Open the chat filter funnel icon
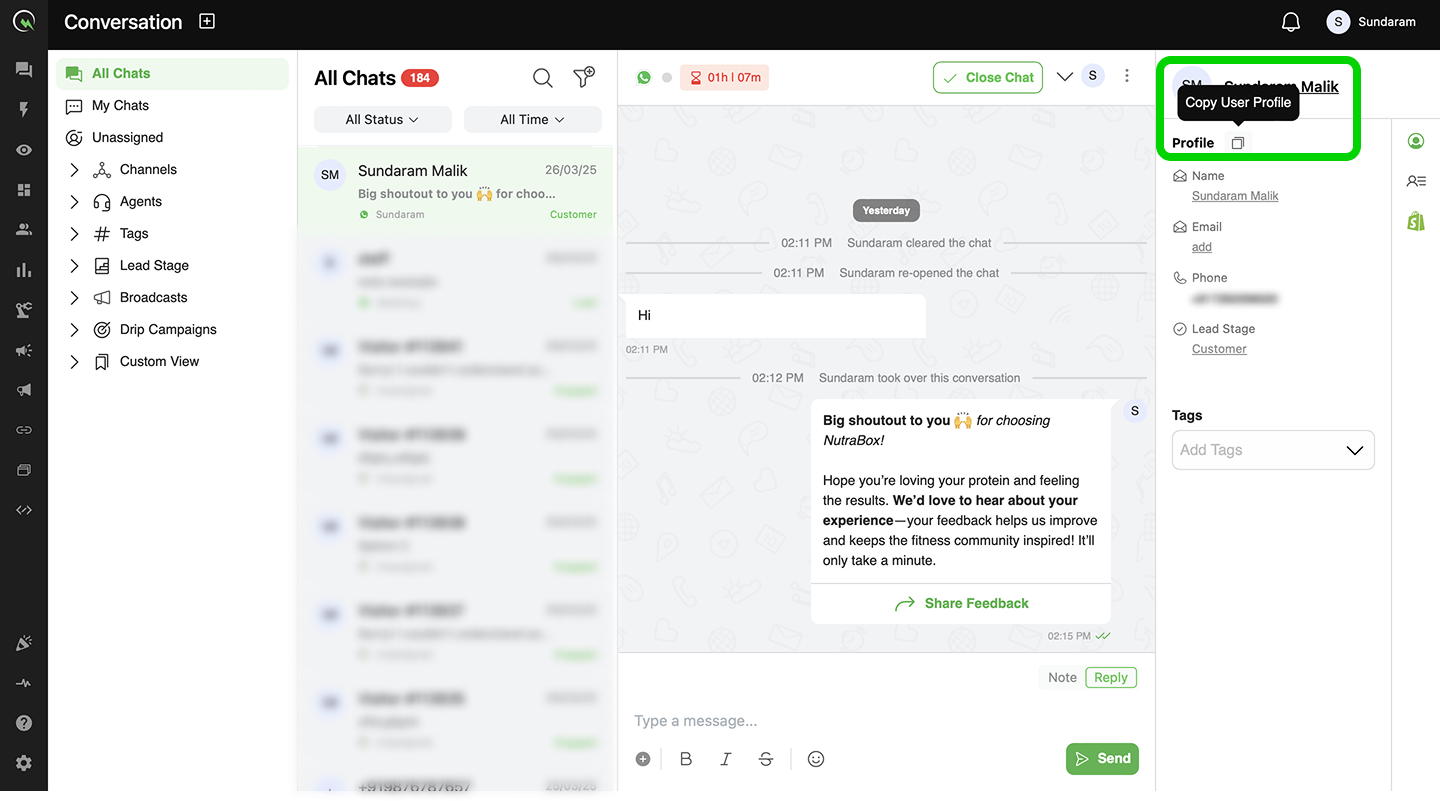The width and height of the screenshot is (1440, 801). tap(584, 78)
